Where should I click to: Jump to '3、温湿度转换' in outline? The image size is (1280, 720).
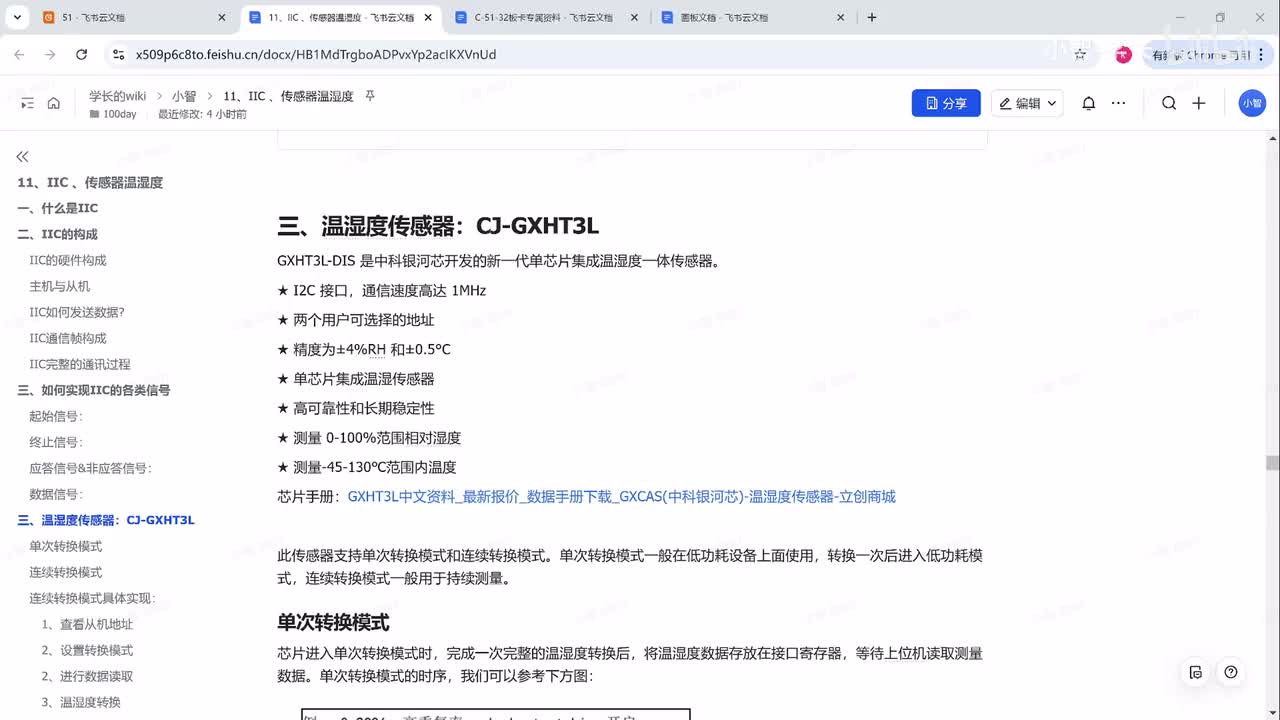(81, 702)
